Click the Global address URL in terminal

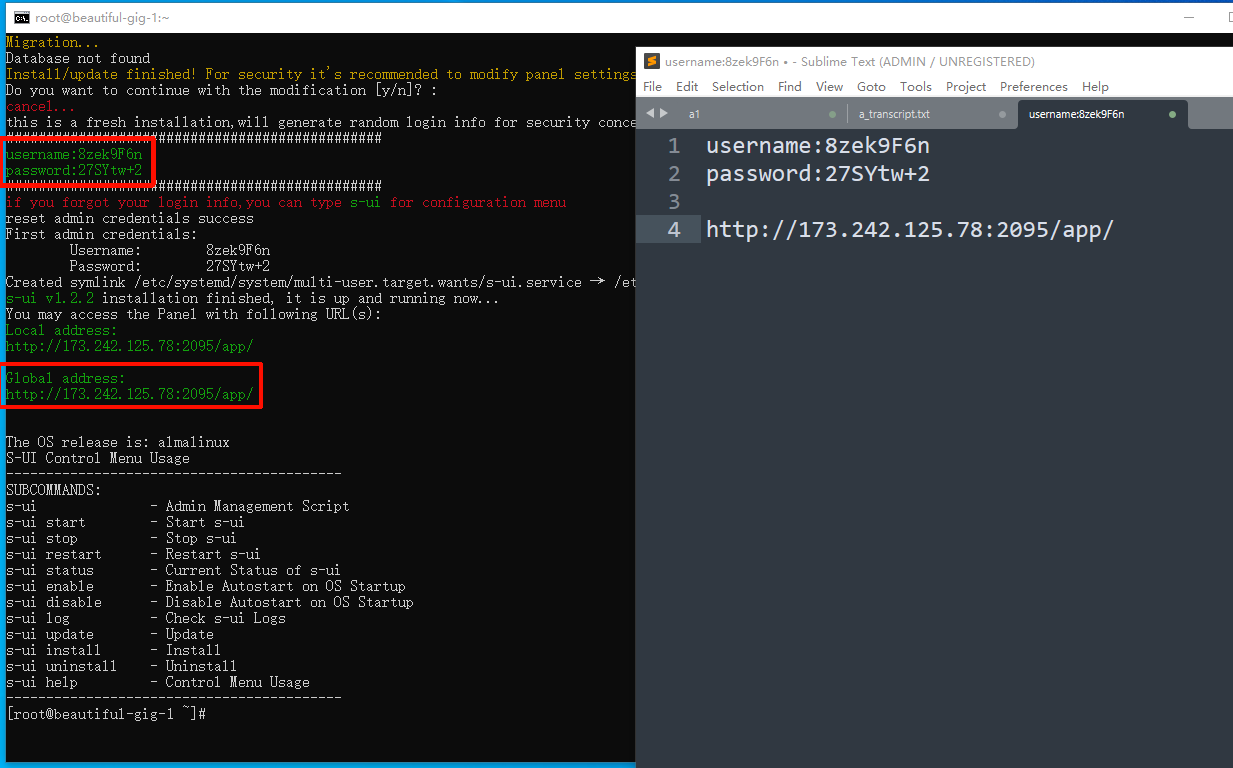coord(129,394)
